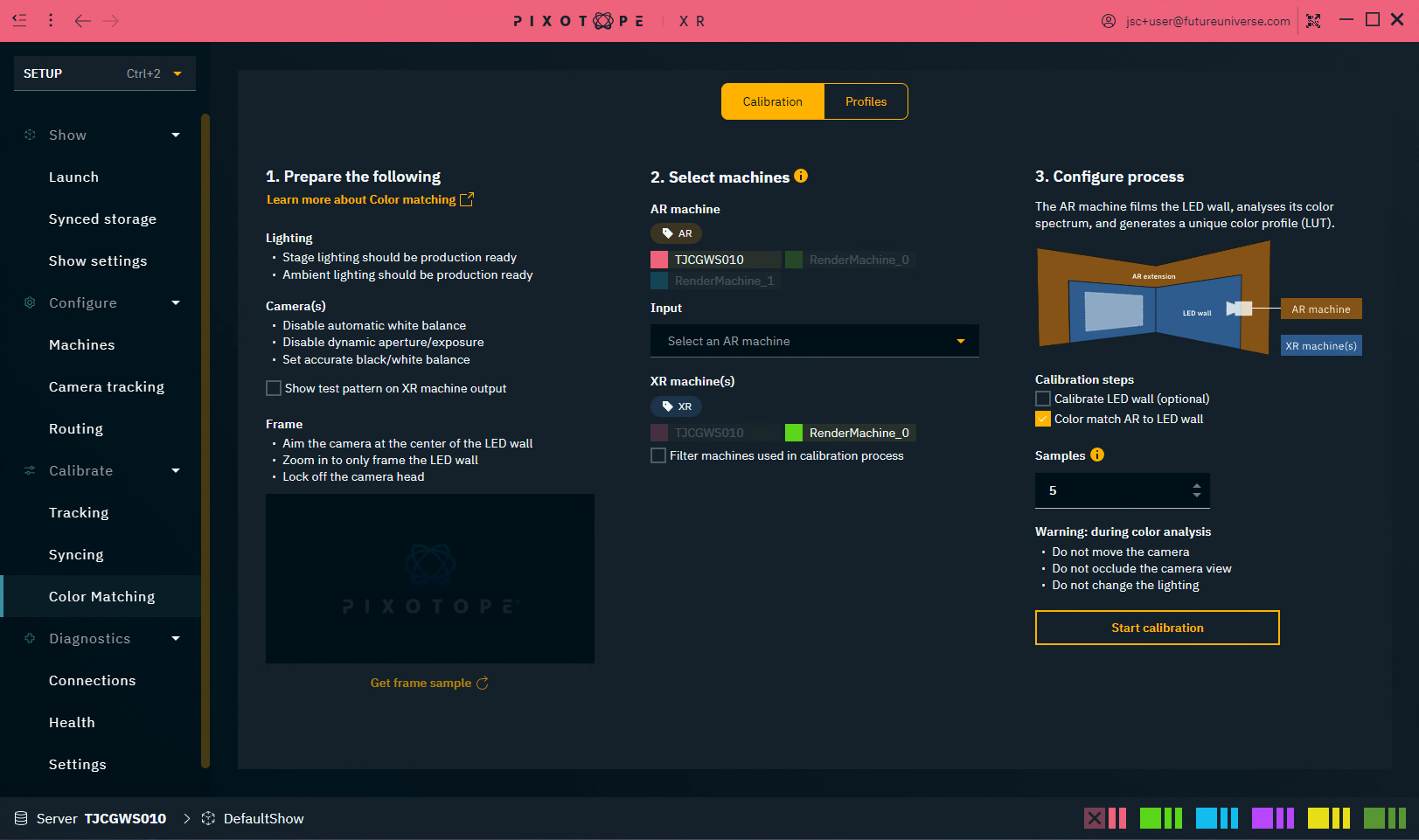Uncheck Color match AR to LED wall
Image resolution: width=1419 pixels, height=840 pixels.
coord(1043,419)
